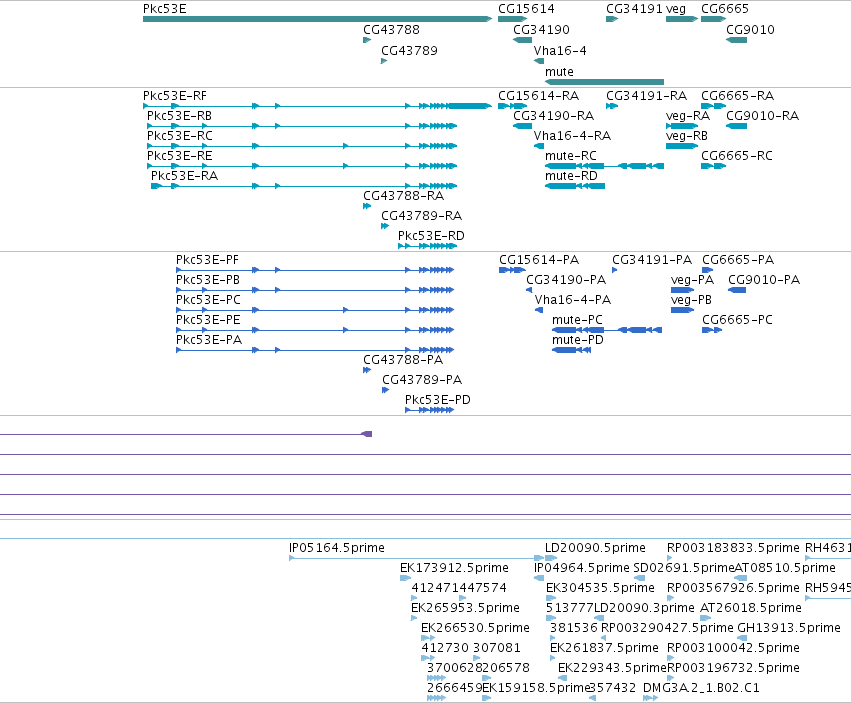Open the CG6665-RA transcript label
Screen dimensions: 851x703
pos(737,96)
